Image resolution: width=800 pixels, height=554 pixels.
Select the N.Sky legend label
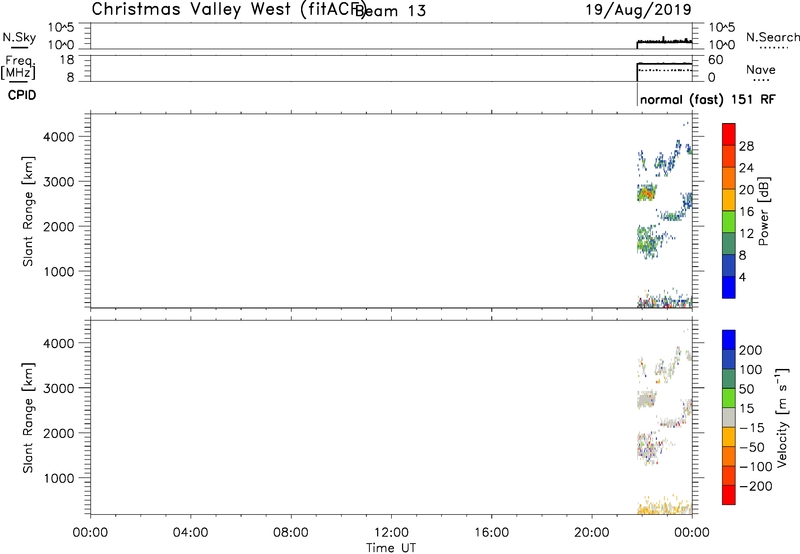pos(19,37)
